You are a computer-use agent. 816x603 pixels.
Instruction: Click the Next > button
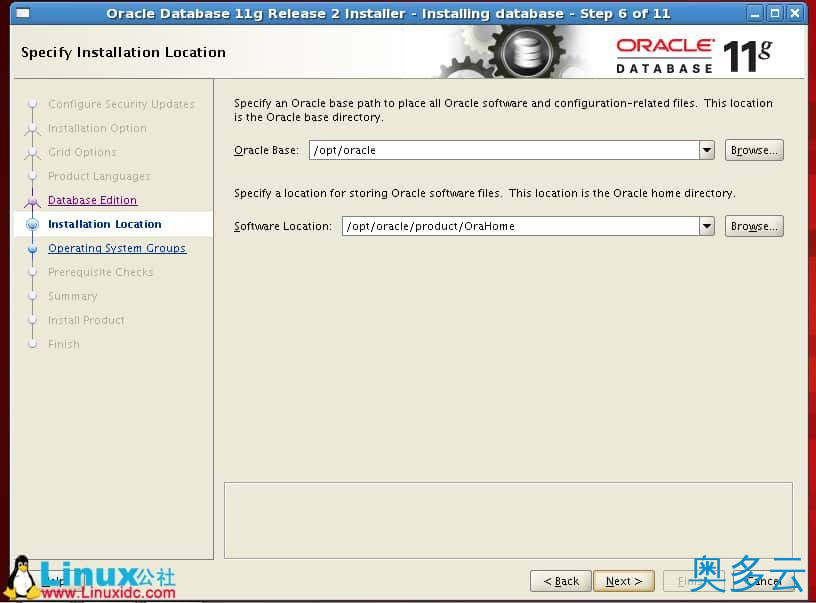(x=623, y=581)
